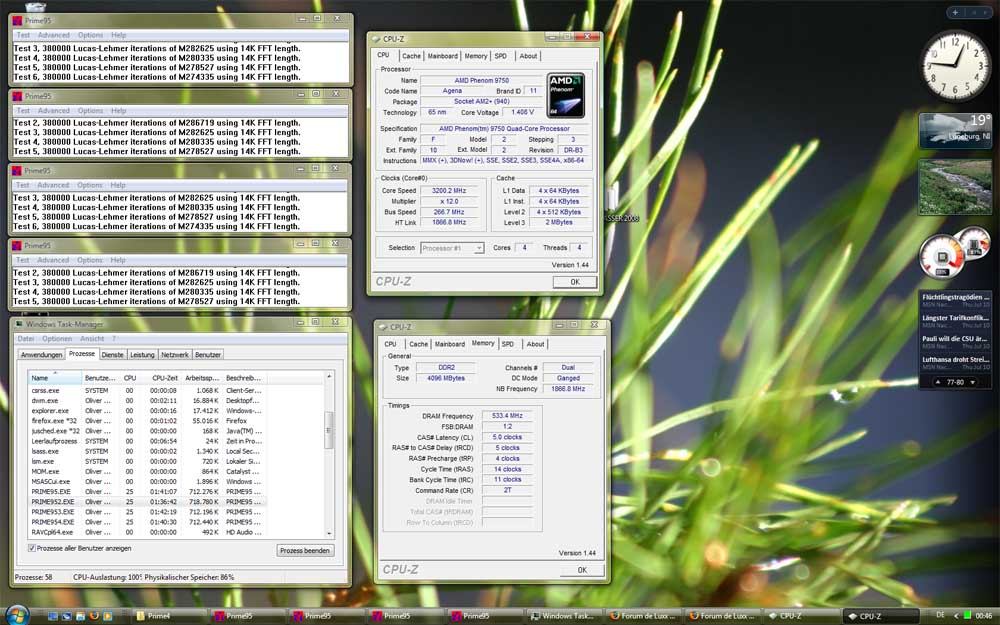1000x625 pixels.
Task: Click 'Physikalischer Speicher: 86%' in status bar
Action: (x=189, y=577)
